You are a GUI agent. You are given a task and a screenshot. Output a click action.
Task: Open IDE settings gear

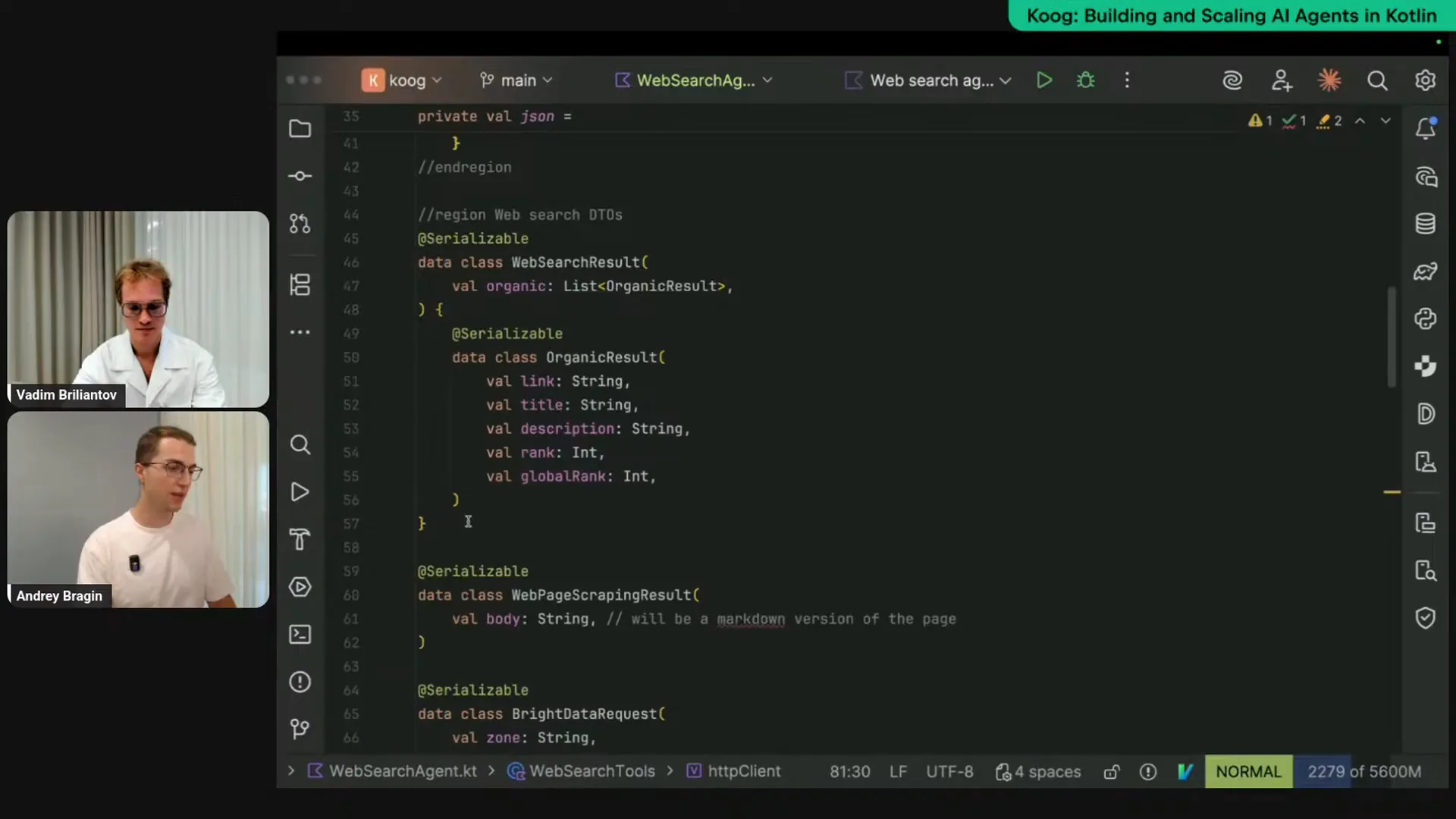[1426, 80]
